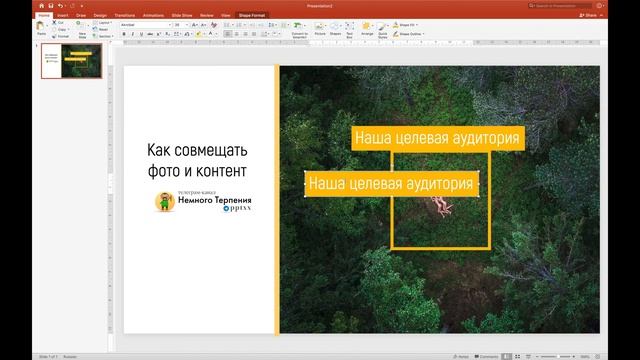Click the Convert to SmartArt button
640x360 pixels.
tap(300, 30)
